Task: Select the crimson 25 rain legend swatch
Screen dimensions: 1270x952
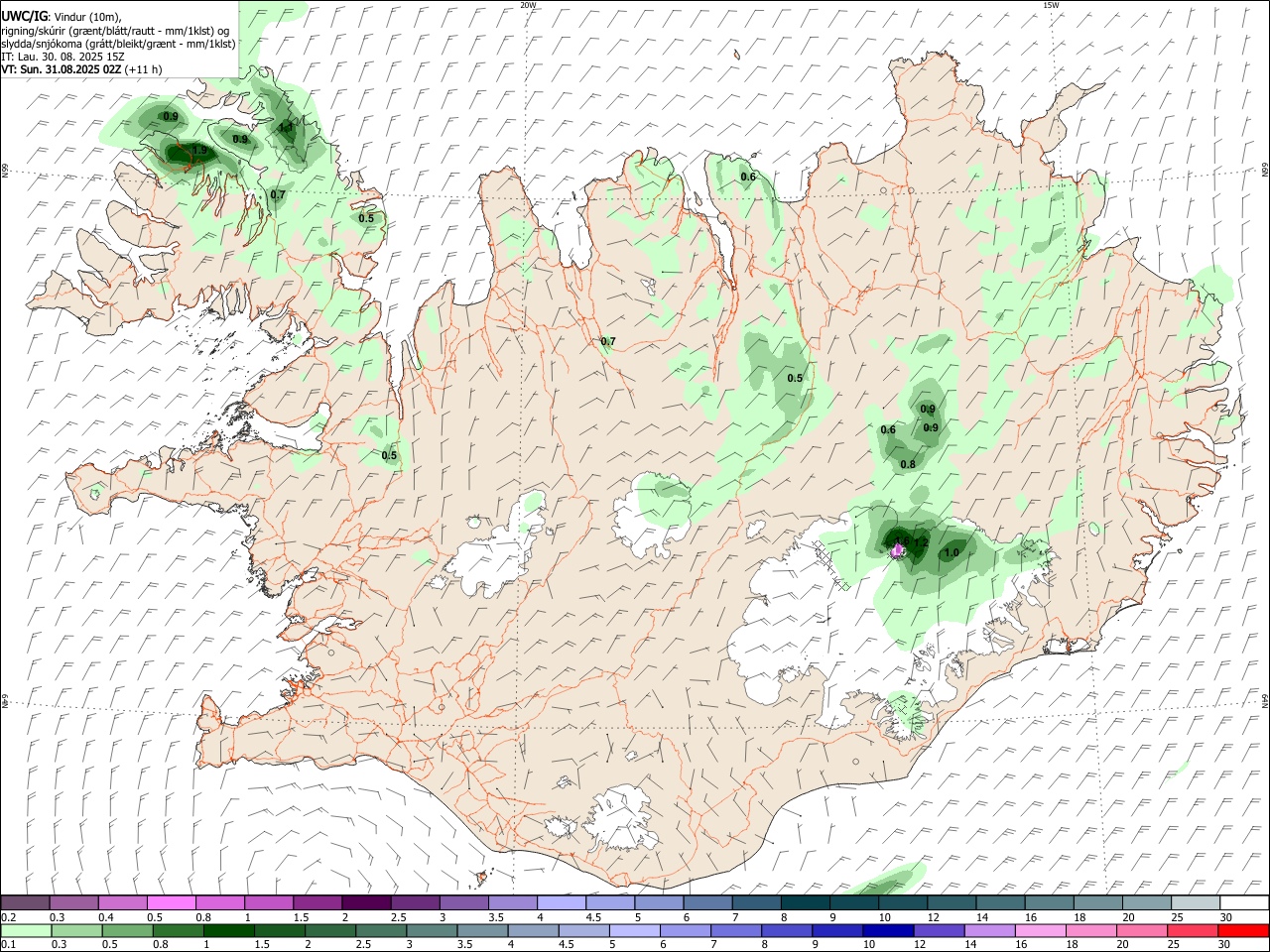Action: tap(1195, 930)
